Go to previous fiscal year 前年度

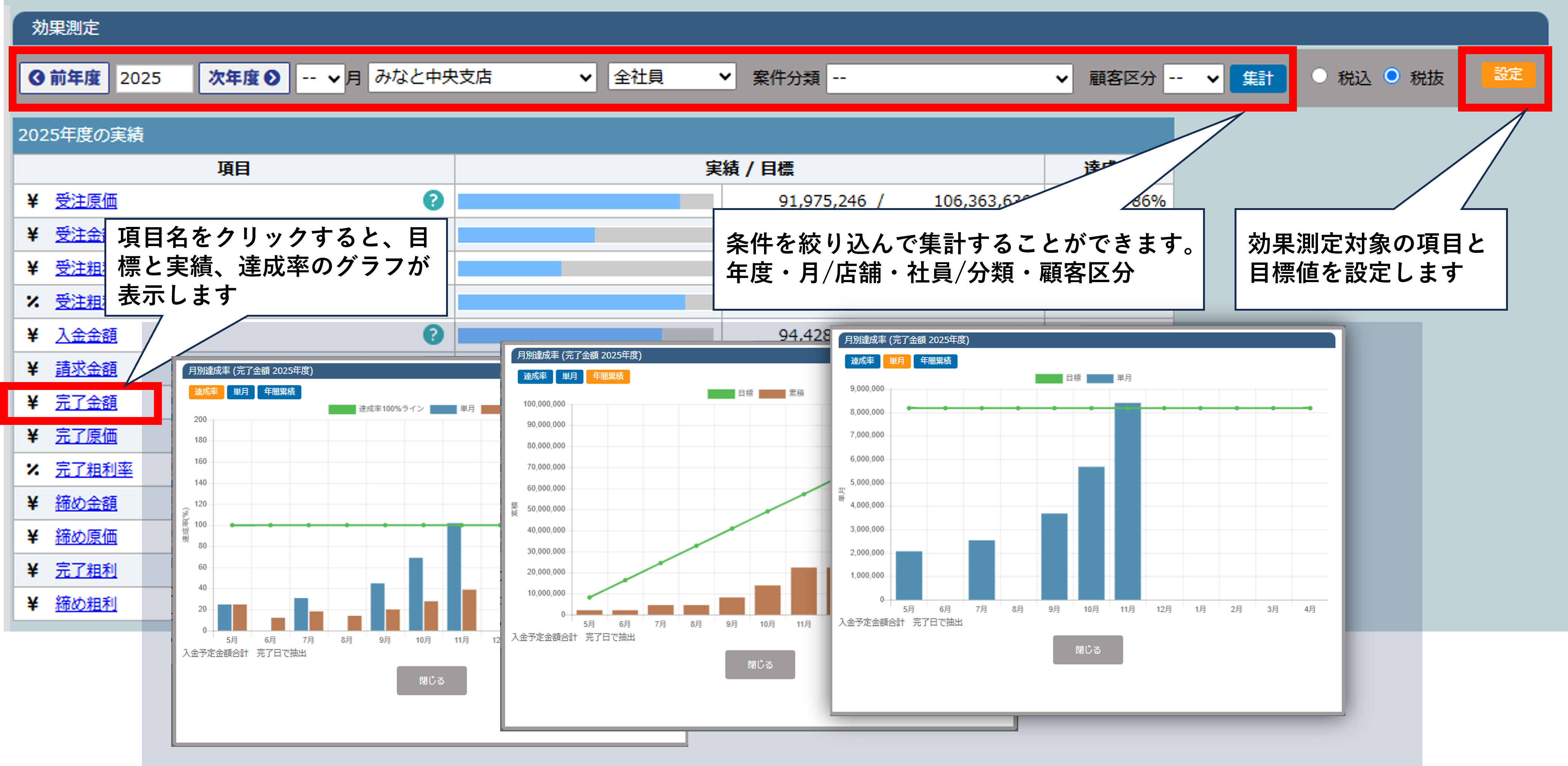pos(65,78)
